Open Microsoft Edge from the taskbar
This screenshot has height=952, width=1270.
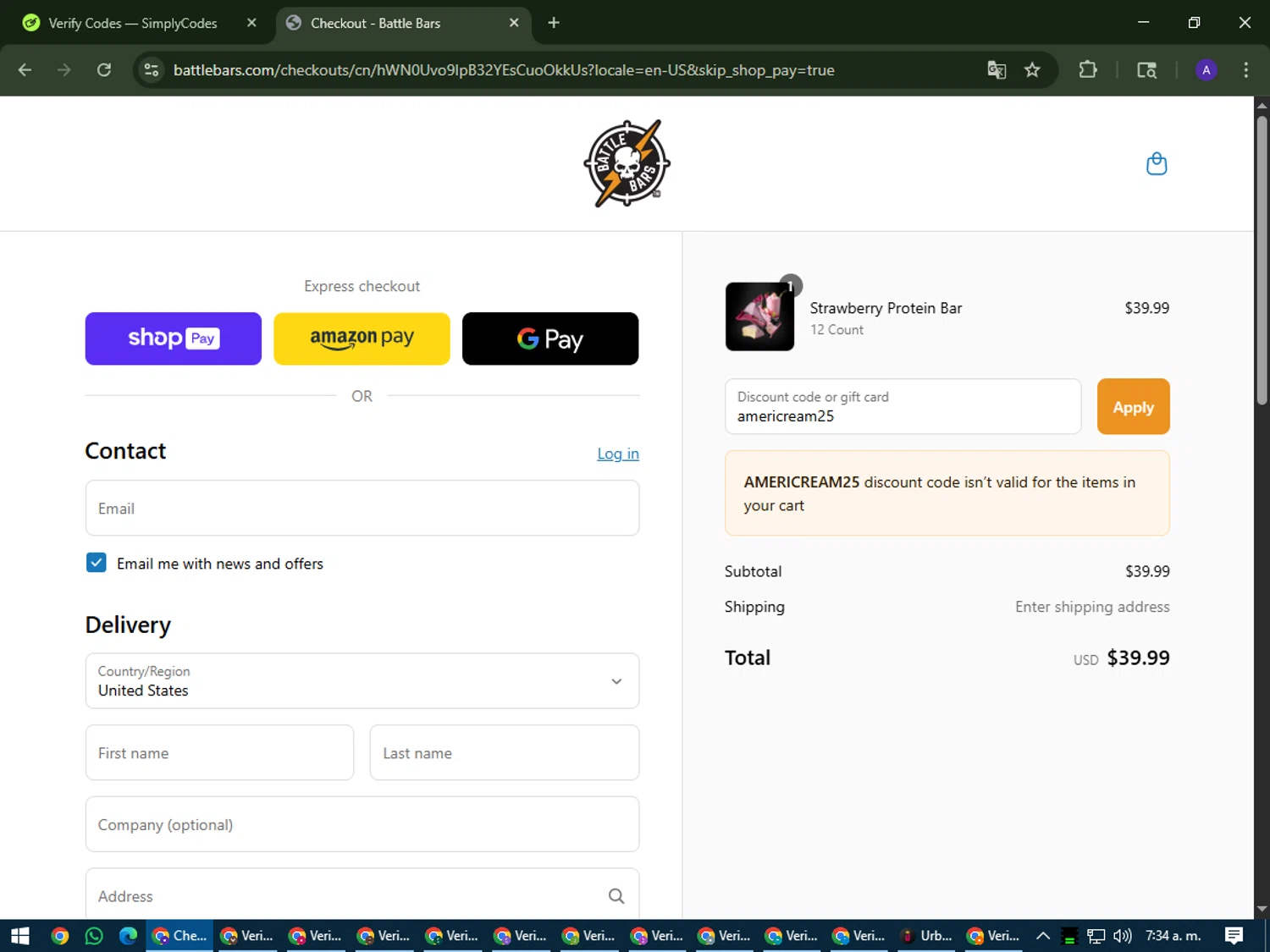[128, 936]
